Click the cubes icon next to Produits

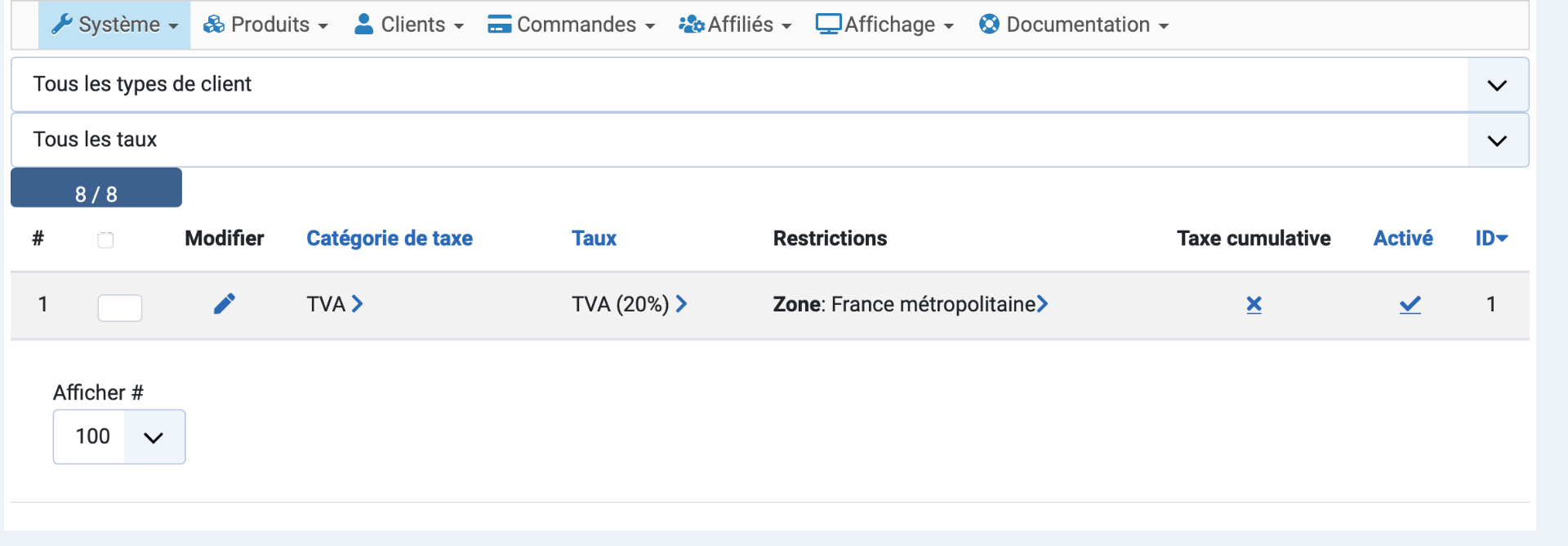(214, 25)
